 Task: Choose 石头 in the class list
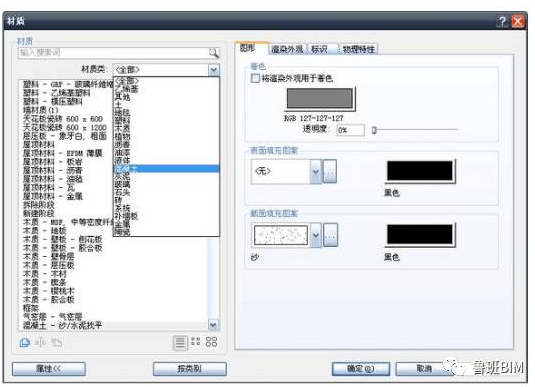tap(166, 192)
